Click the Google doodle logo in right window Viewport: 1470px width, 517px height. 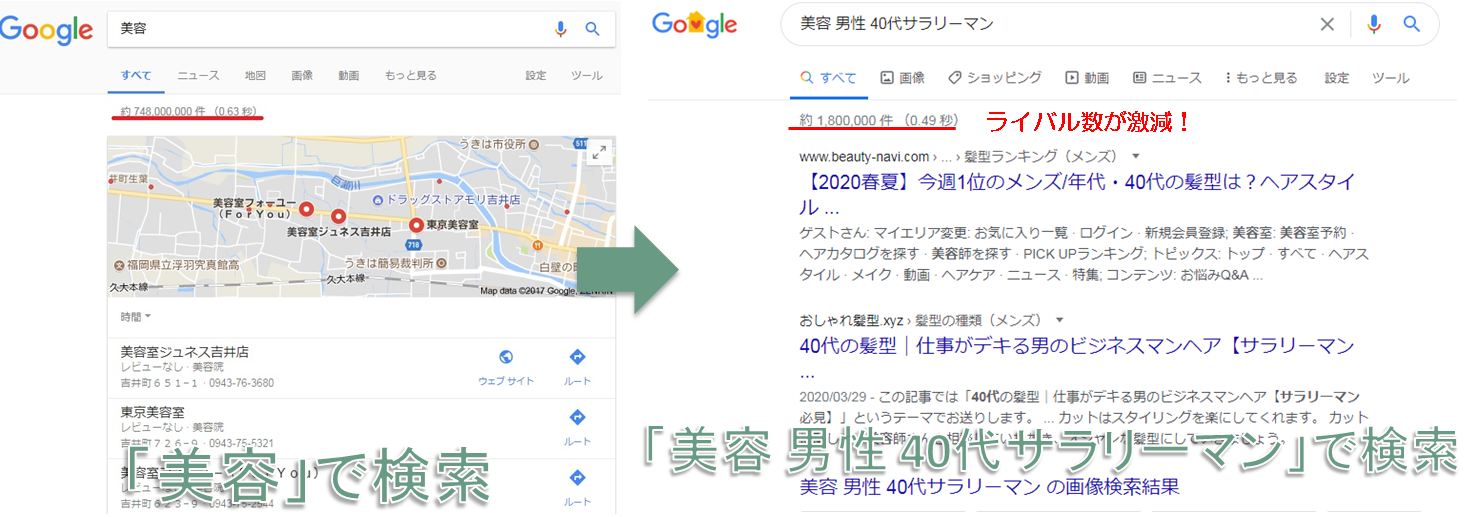tap(694, 25)
